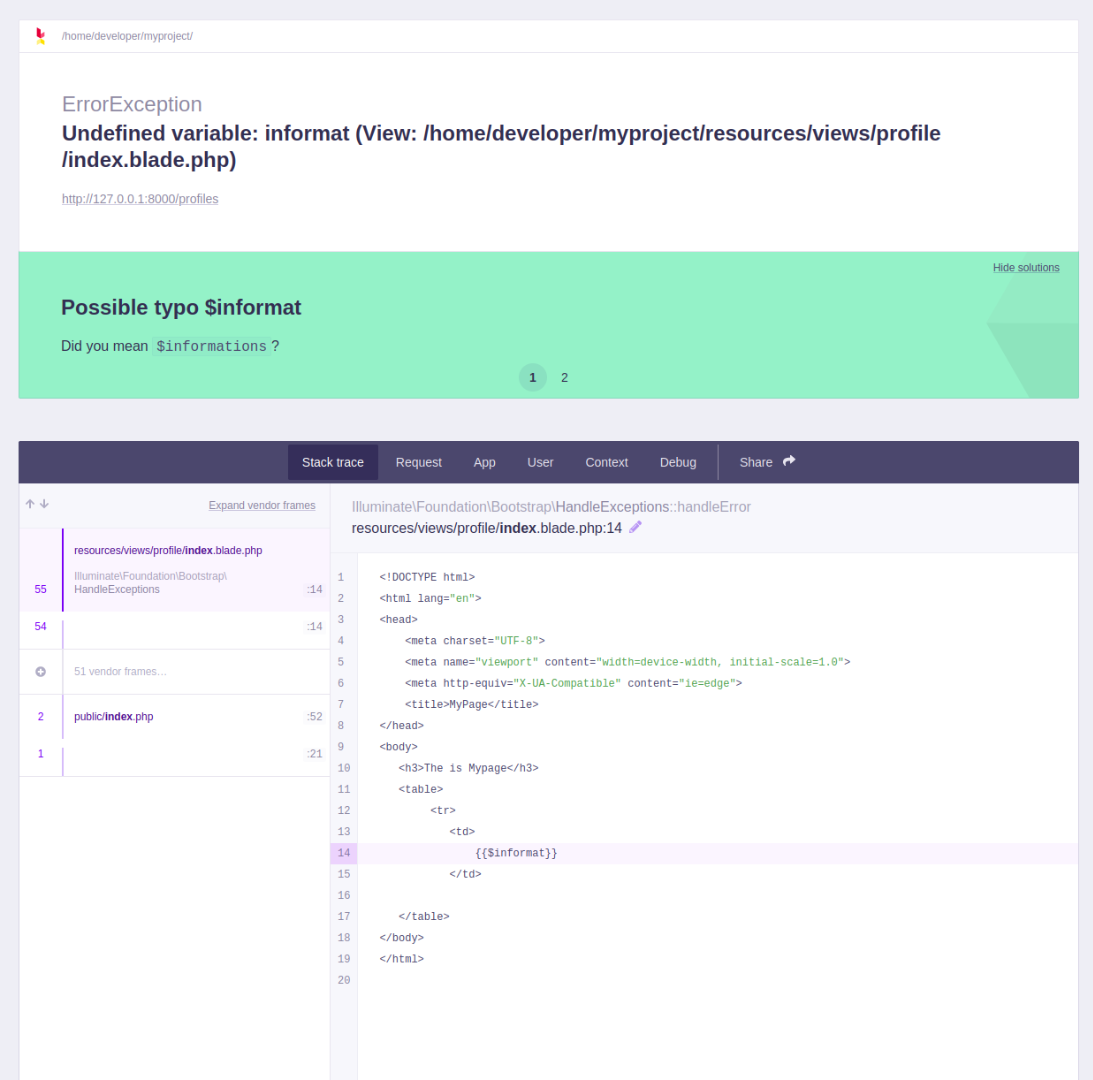1093x1080 pixels.
Task: Click the share arrow icon
Action: click(789, 461)
